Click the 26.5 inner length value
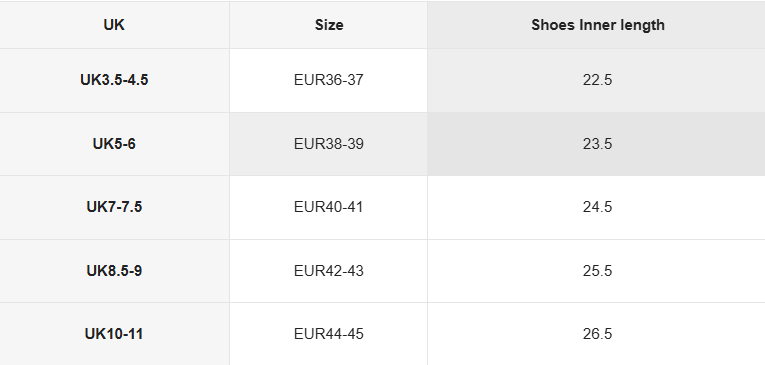765x365 pixels. 597,334
